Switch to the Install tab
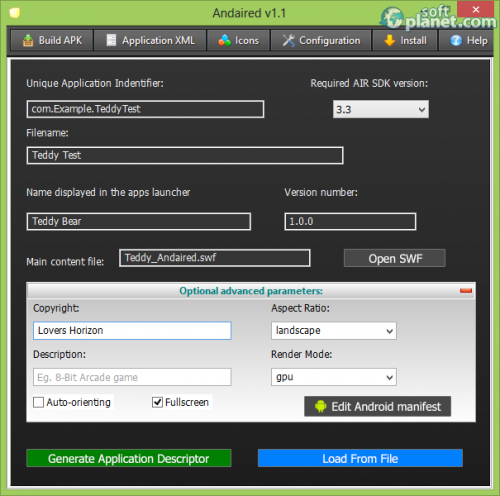The image size is (500, 496). pos(405,40)
